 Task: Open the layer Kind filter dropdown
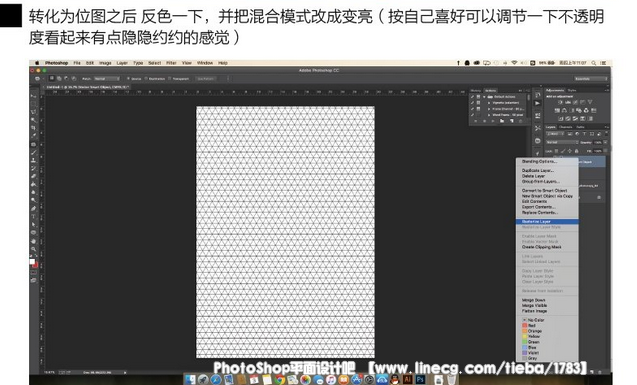[x=555, y=134]
